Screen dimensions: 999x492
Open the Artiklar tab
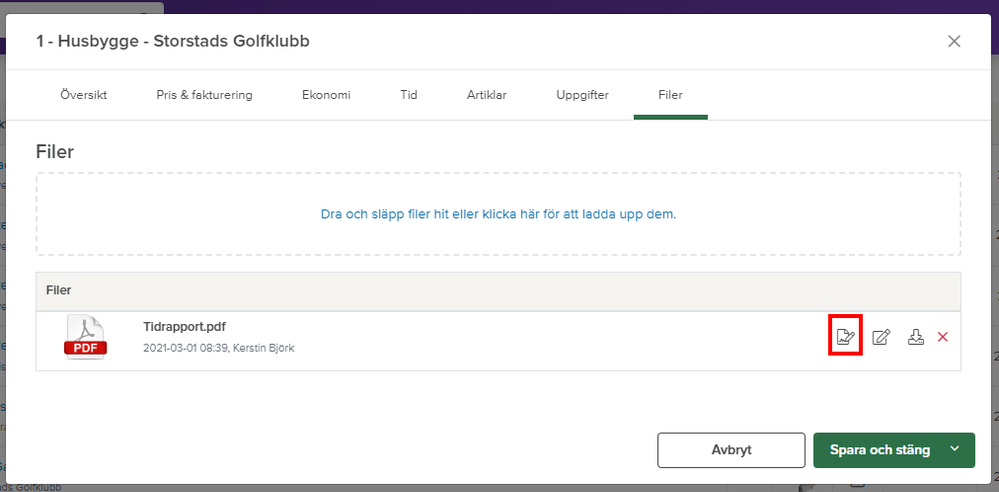click(486, 96)
